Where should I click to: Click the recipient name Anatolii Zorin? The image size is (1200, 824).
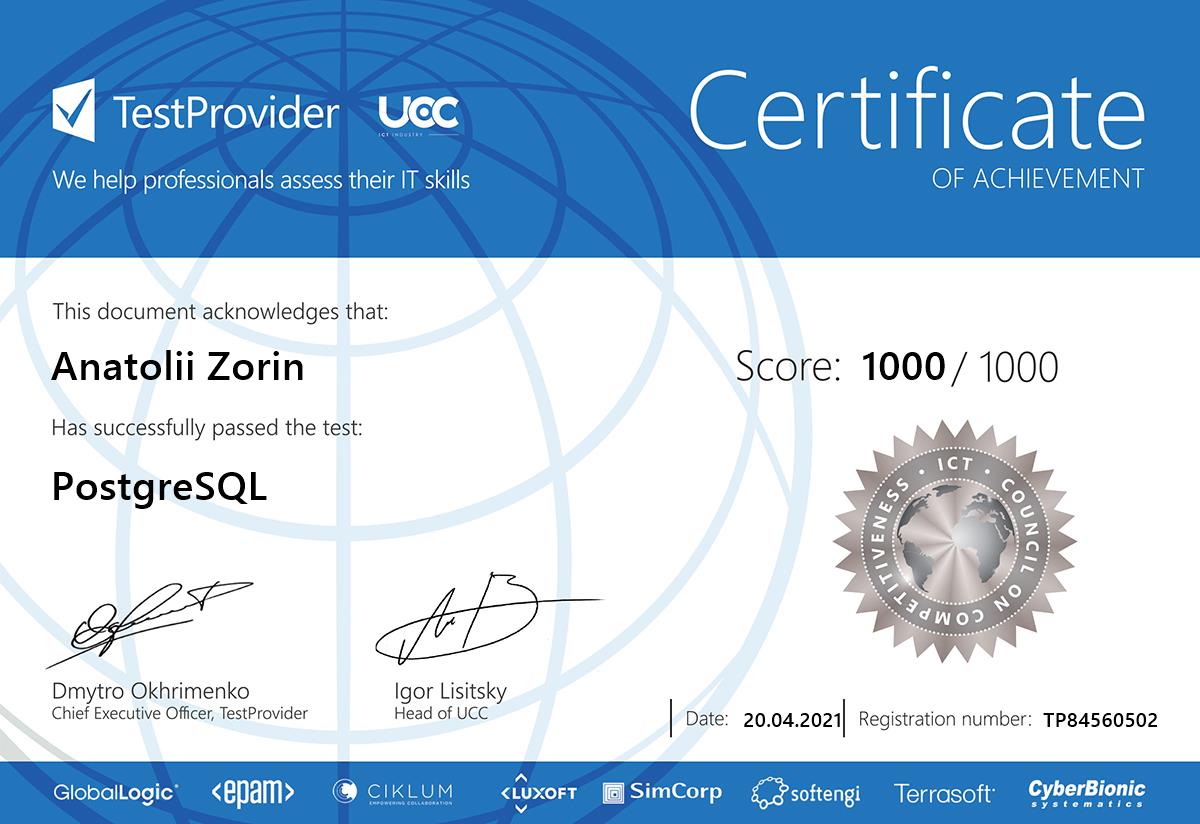[177, 368]
